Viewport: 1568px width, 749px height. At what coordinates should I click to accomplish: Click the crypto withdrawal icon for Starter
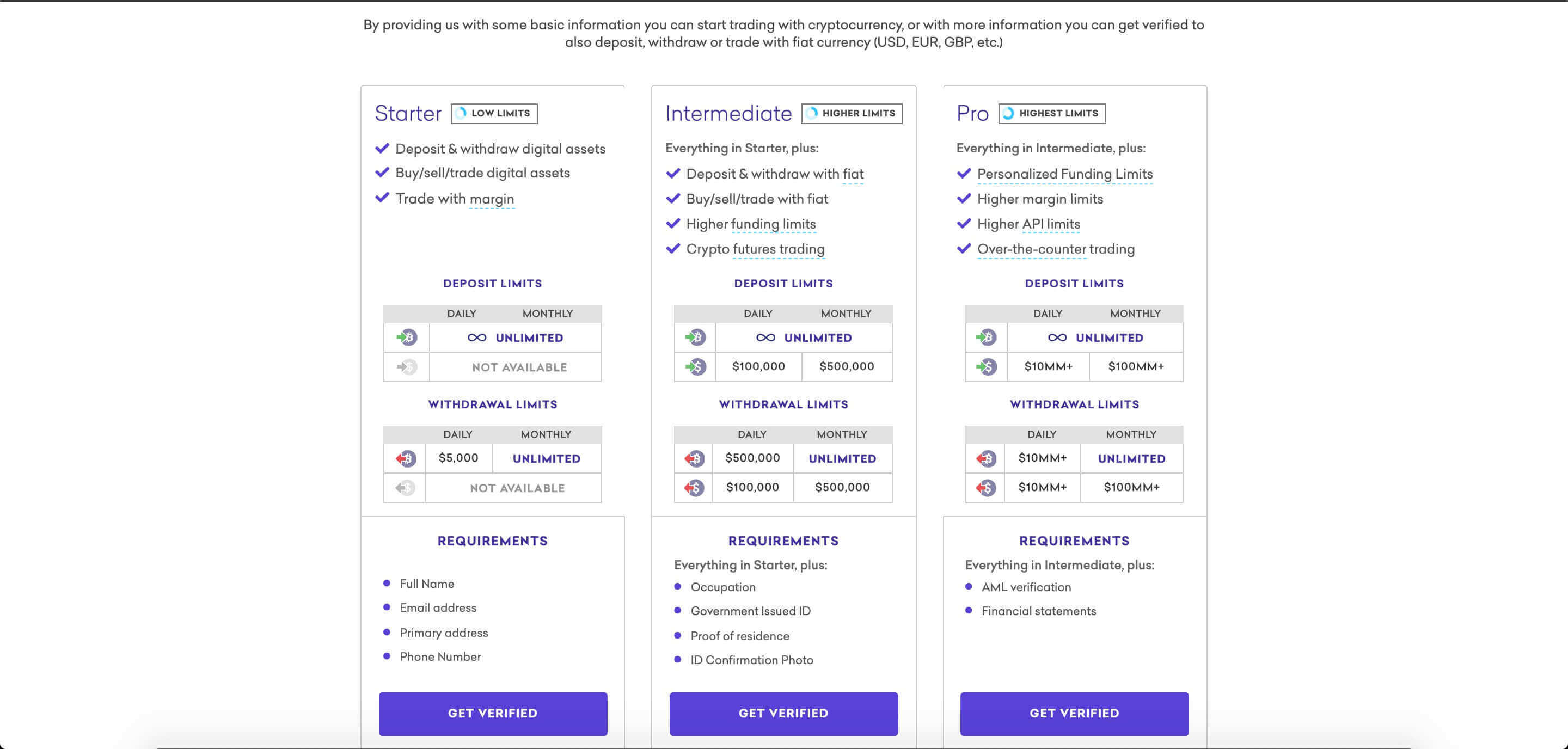404,458
